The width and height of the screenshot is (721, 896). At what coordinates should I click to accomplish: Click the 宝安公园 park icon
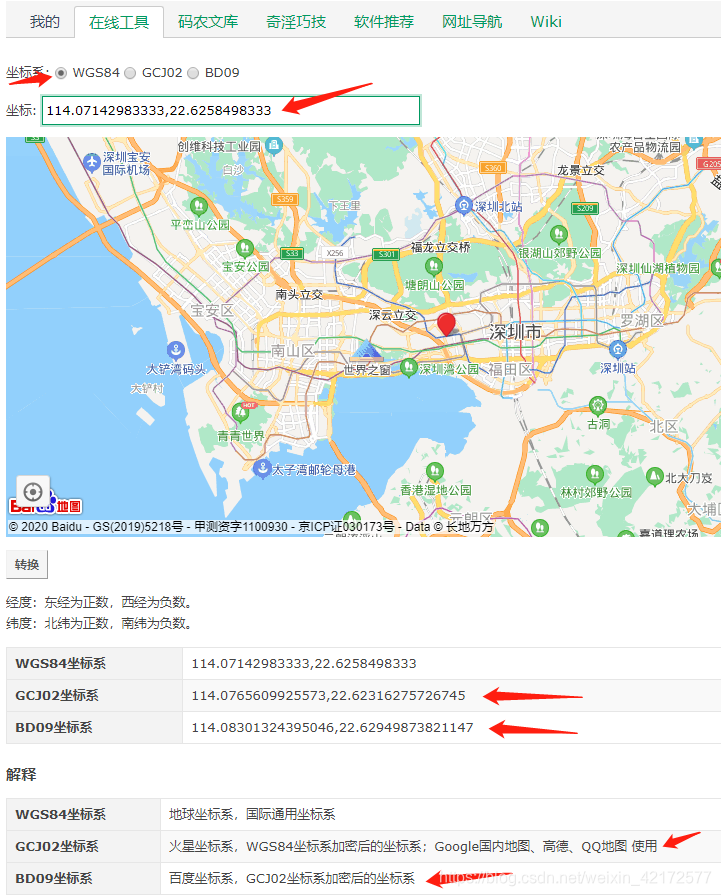pyautogui.click(x=245, y=248)
